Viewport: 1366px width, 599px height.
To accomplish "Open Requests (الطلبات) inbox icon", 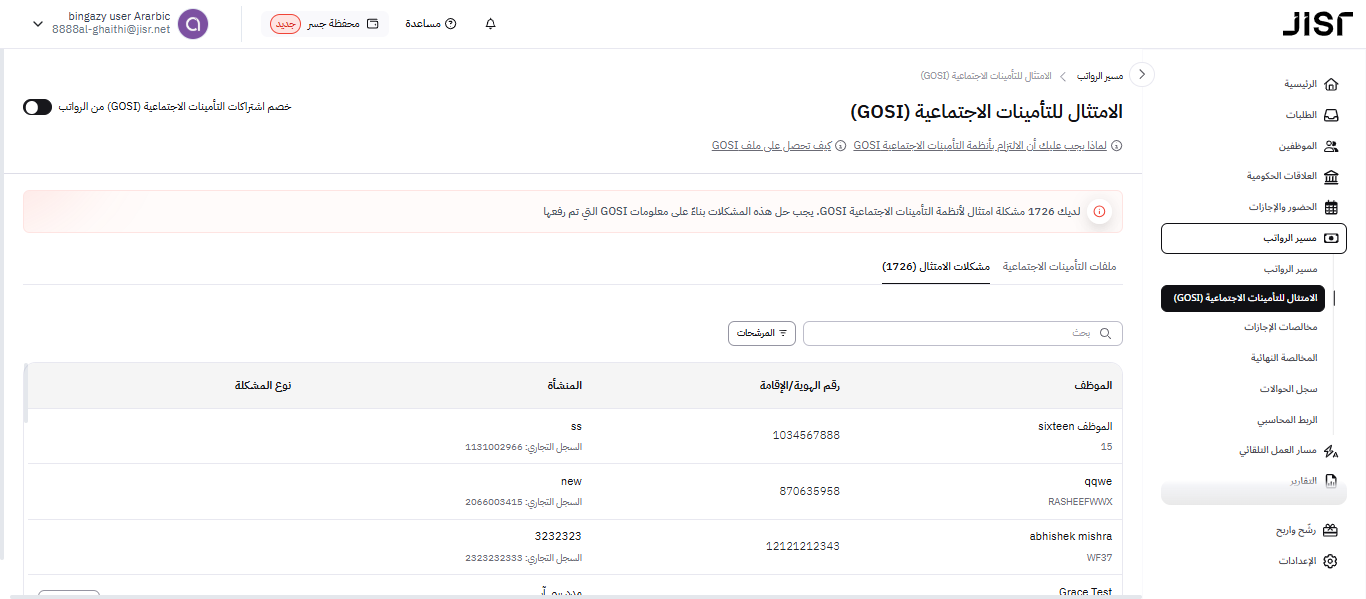I will (1330, 115).
